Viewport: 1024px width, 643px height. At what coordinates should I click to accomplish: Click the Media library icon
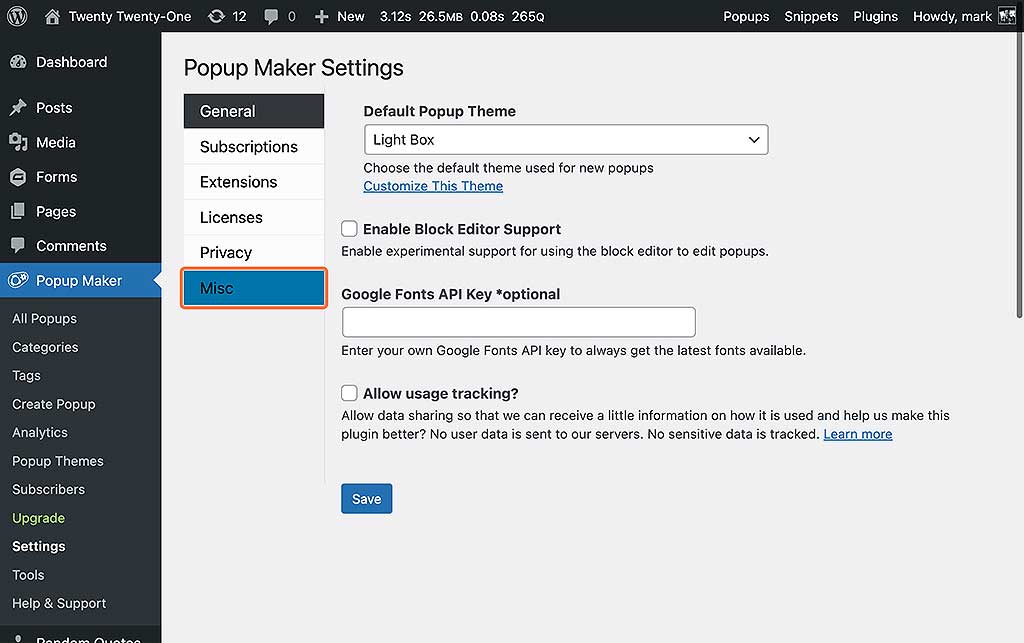point(18,142)
